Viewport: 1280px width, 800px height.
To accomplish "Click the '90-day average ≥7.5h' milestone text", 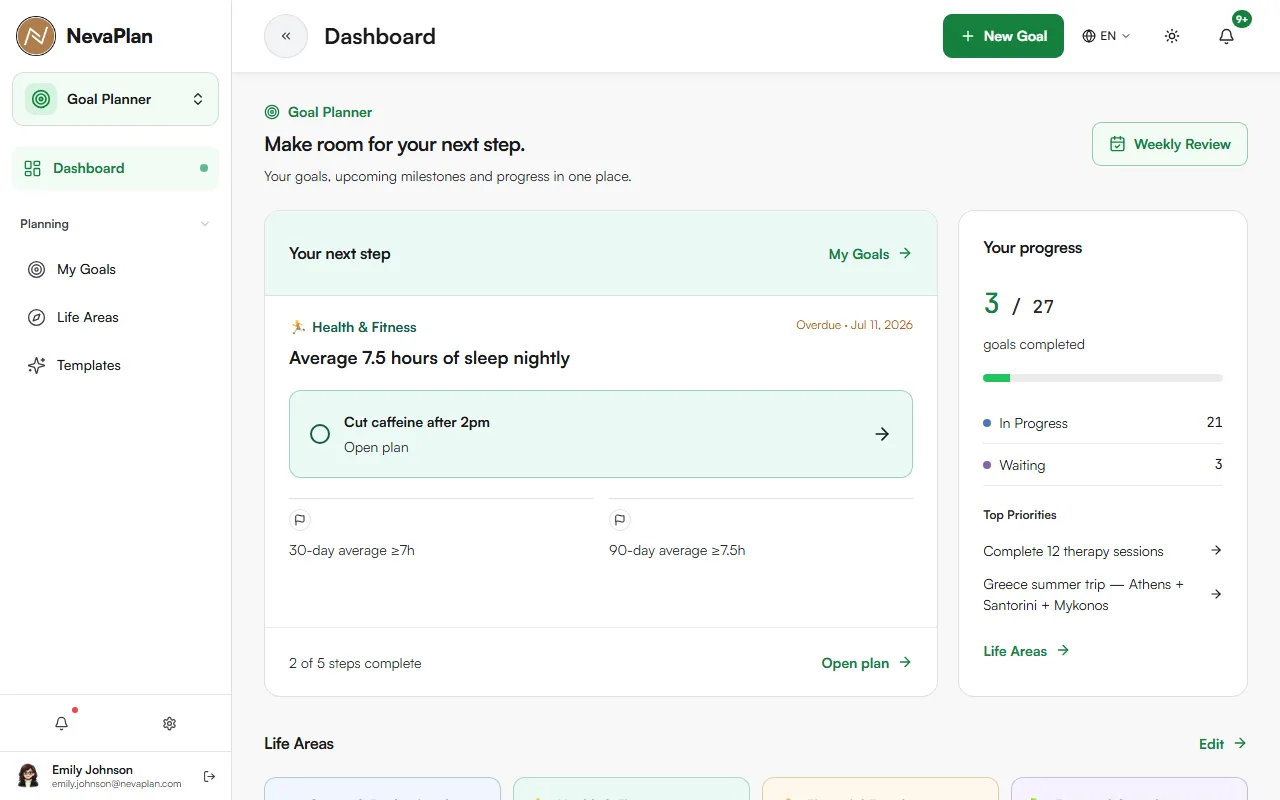I will click(x=677, y=550).
